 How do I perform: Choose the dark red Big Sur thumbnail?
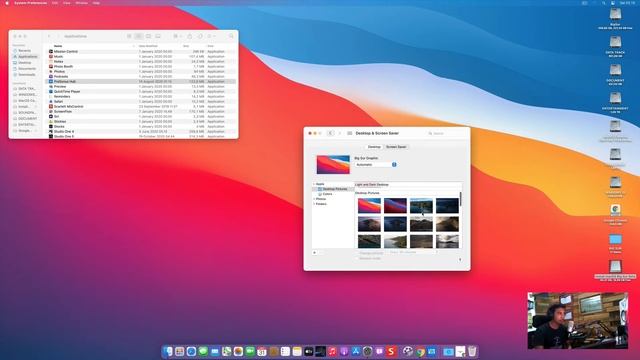point(395,206)
